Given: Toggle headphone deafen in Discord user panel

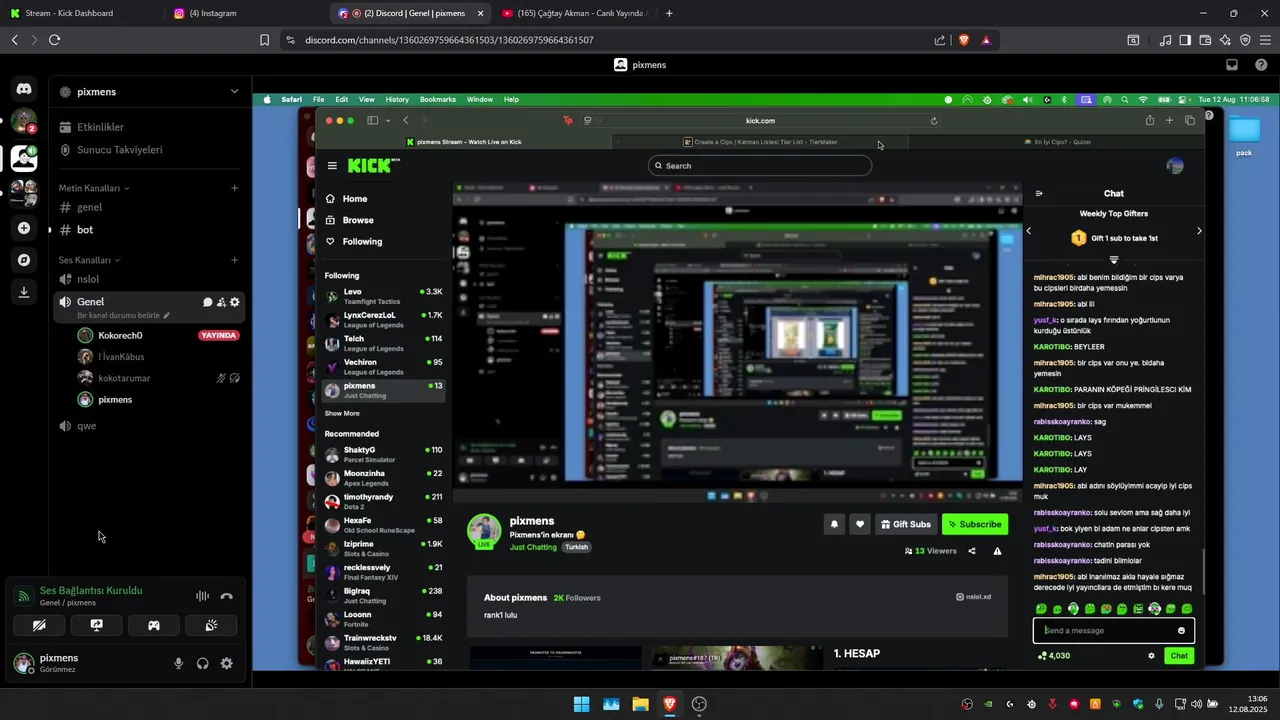Looking at the screenshot, I should pos(203,663).
